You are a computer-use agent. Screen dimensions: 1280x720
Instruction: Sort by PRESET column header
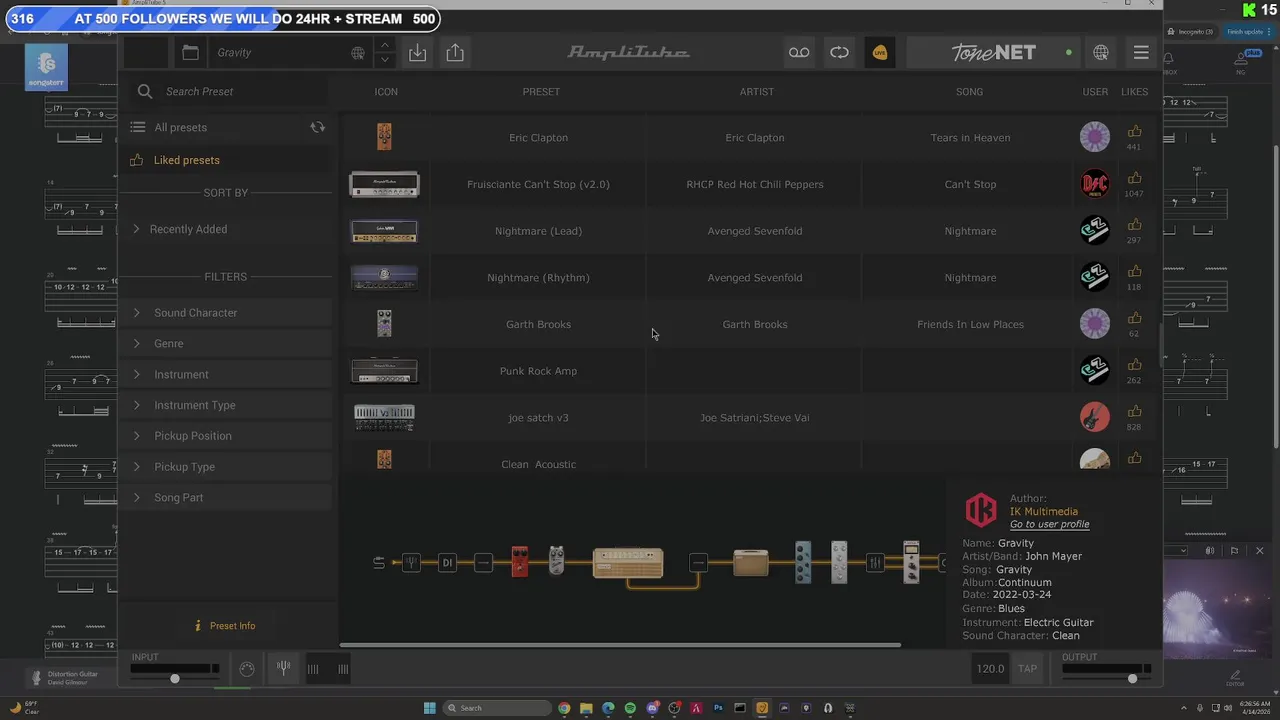(x=541, y=92)
